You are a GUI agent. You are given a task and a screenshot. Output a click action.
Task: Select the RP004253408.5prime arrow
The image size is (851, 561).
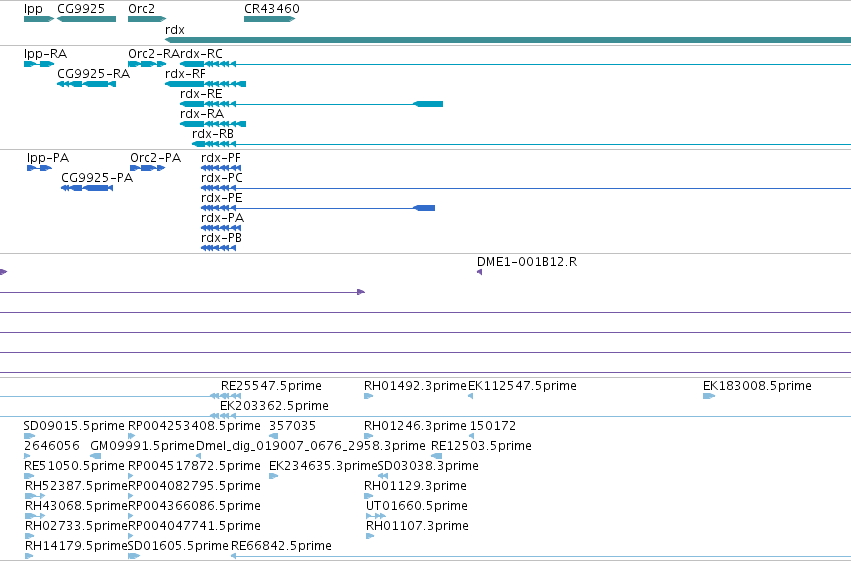pos(131,436)
